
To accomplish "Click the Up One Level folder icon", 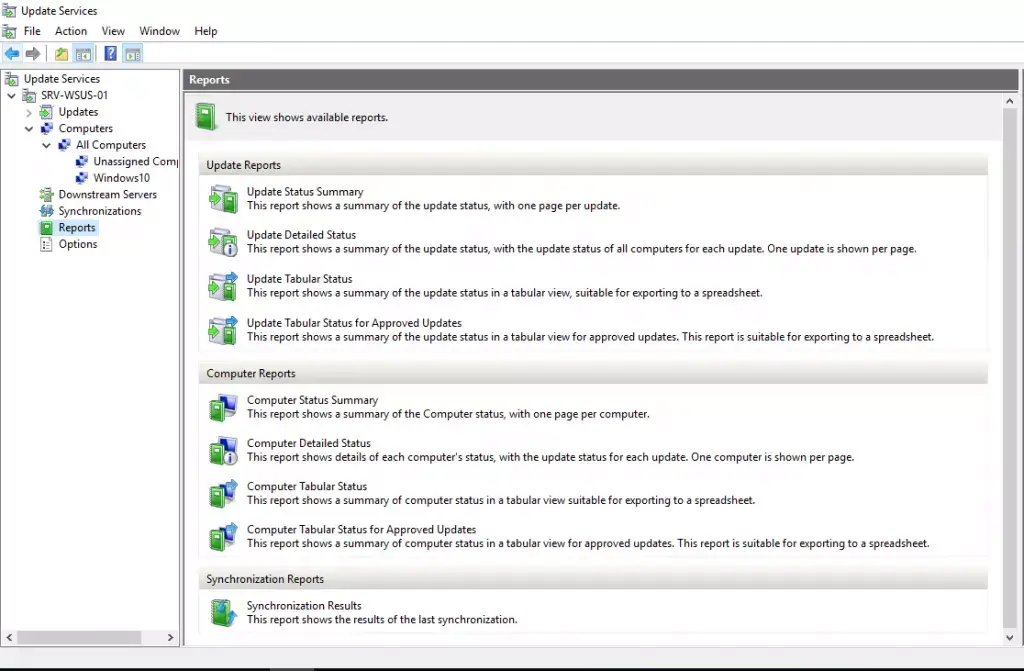I will (62, 54).
